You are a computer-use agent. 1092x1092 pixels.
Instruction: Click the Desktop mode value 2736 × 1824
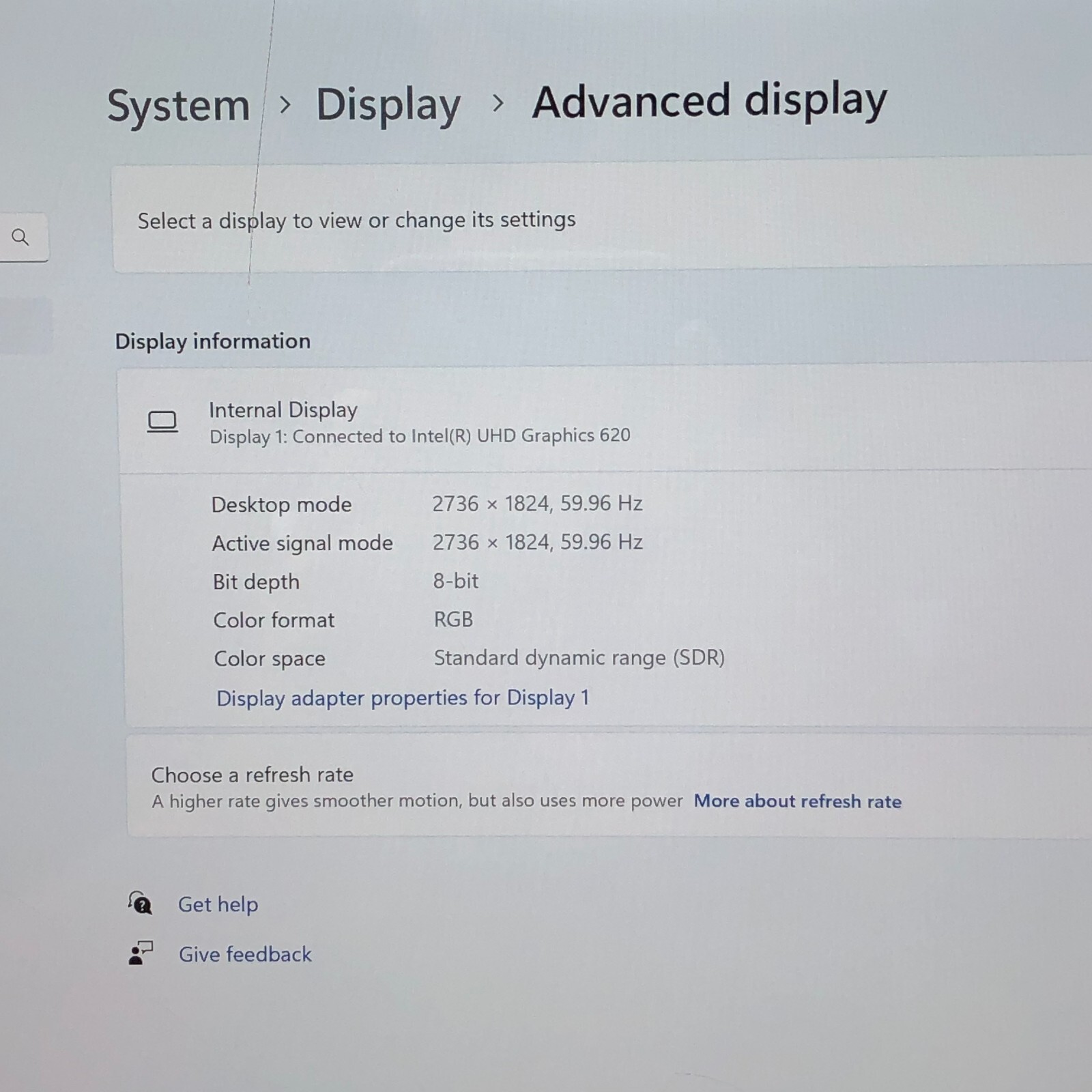click(x=537, y=504)
